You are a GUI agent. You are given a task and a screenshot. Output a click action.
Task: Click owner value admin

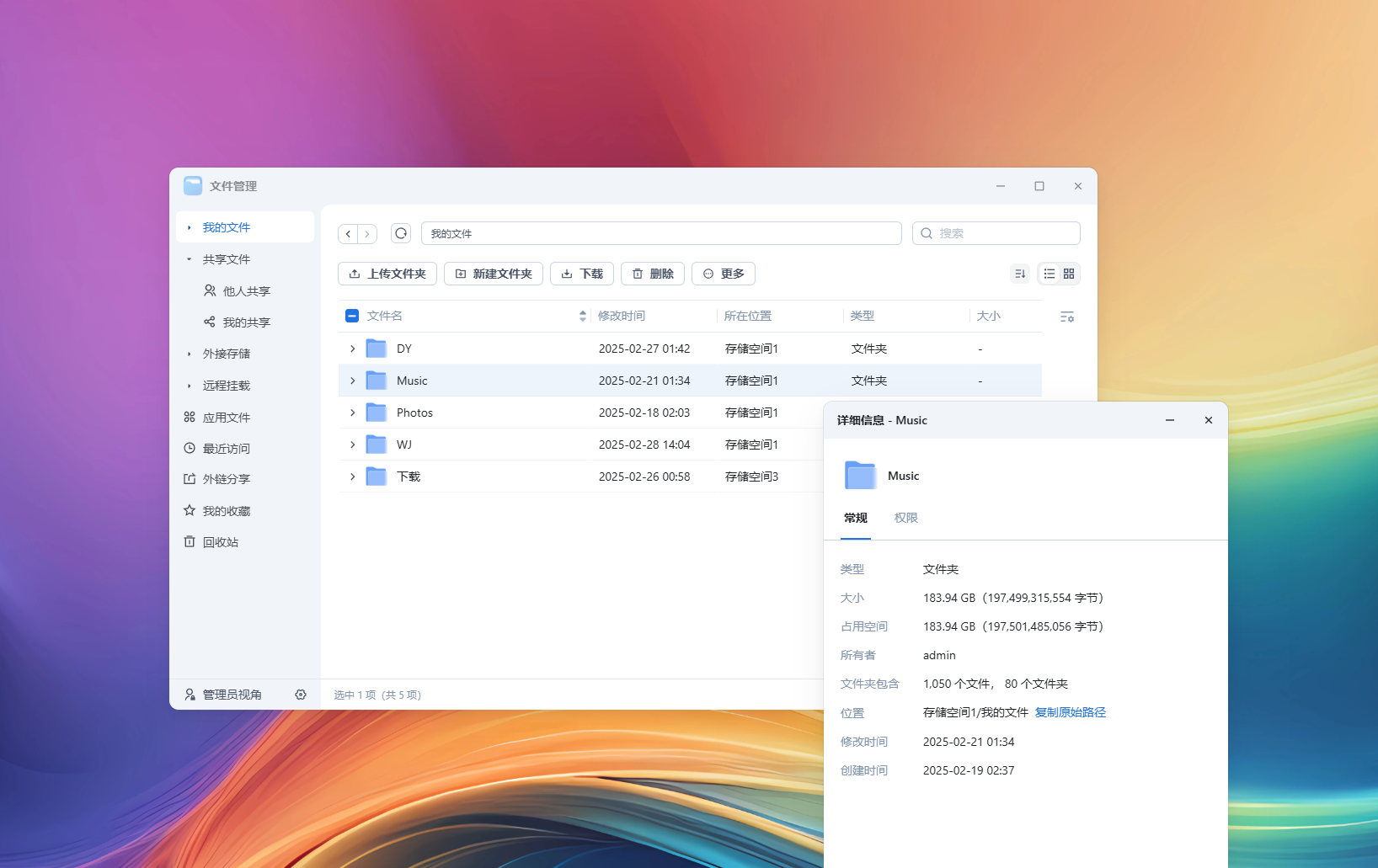(x=939, y=655)
